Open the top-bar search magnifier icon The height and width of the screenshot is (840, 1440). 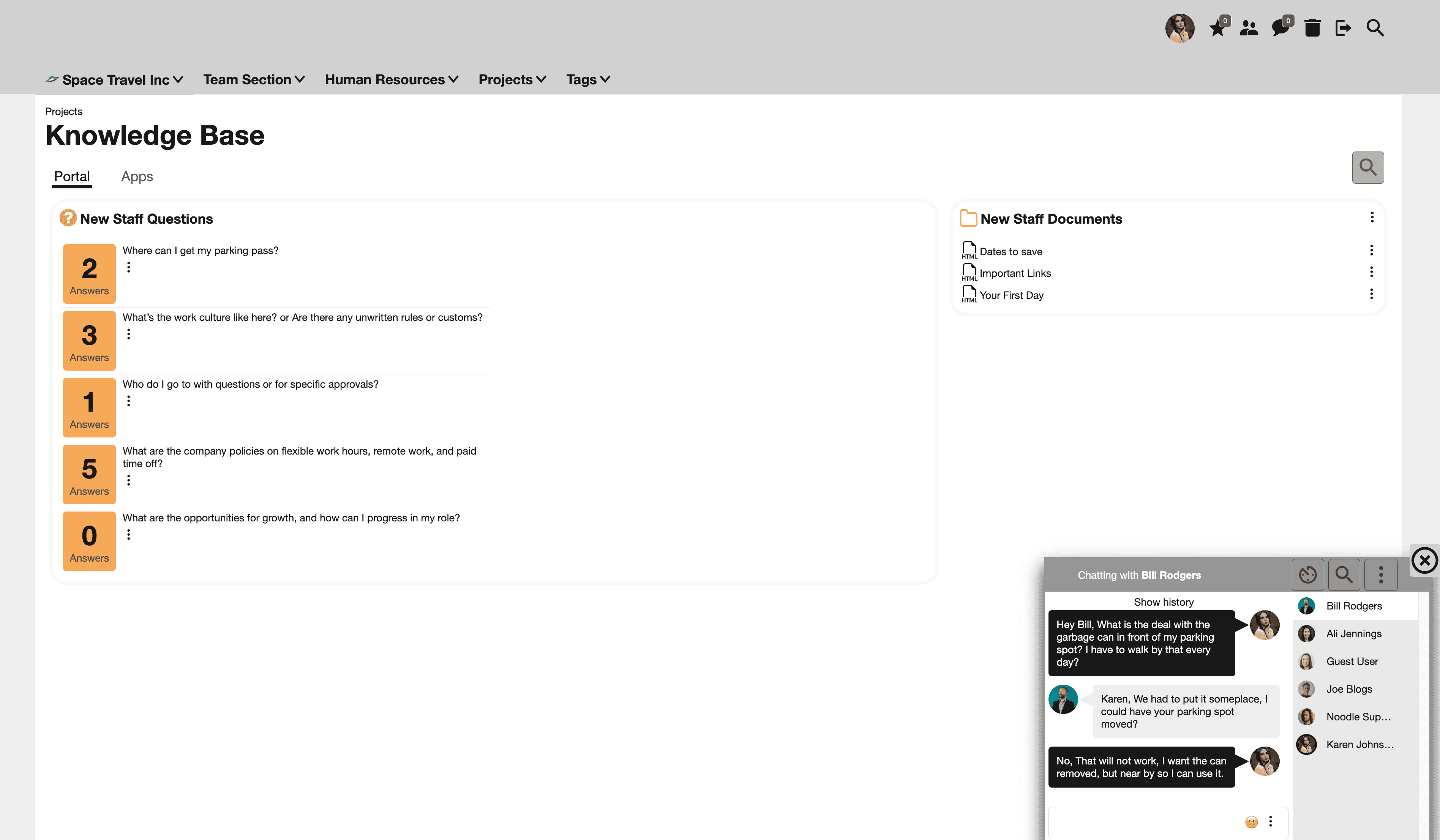(x=1375, y=27)
